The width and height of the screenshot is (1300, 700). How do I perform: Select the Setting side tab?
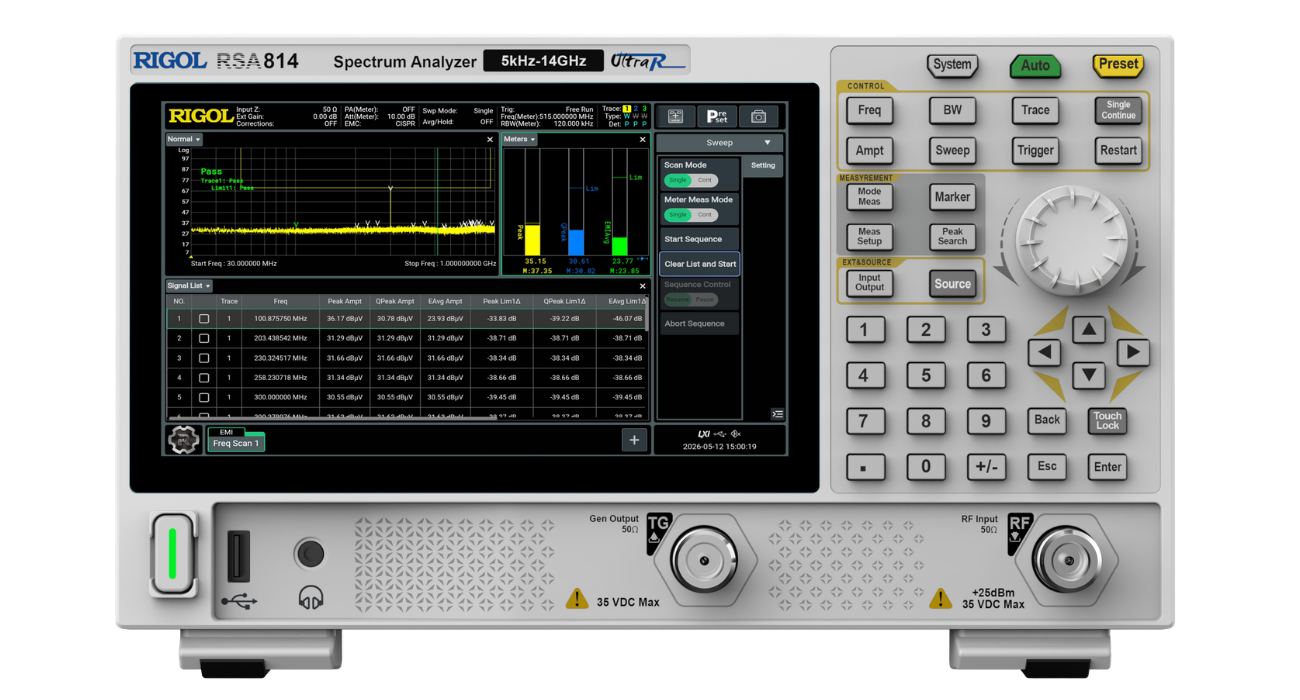(763, 166)
